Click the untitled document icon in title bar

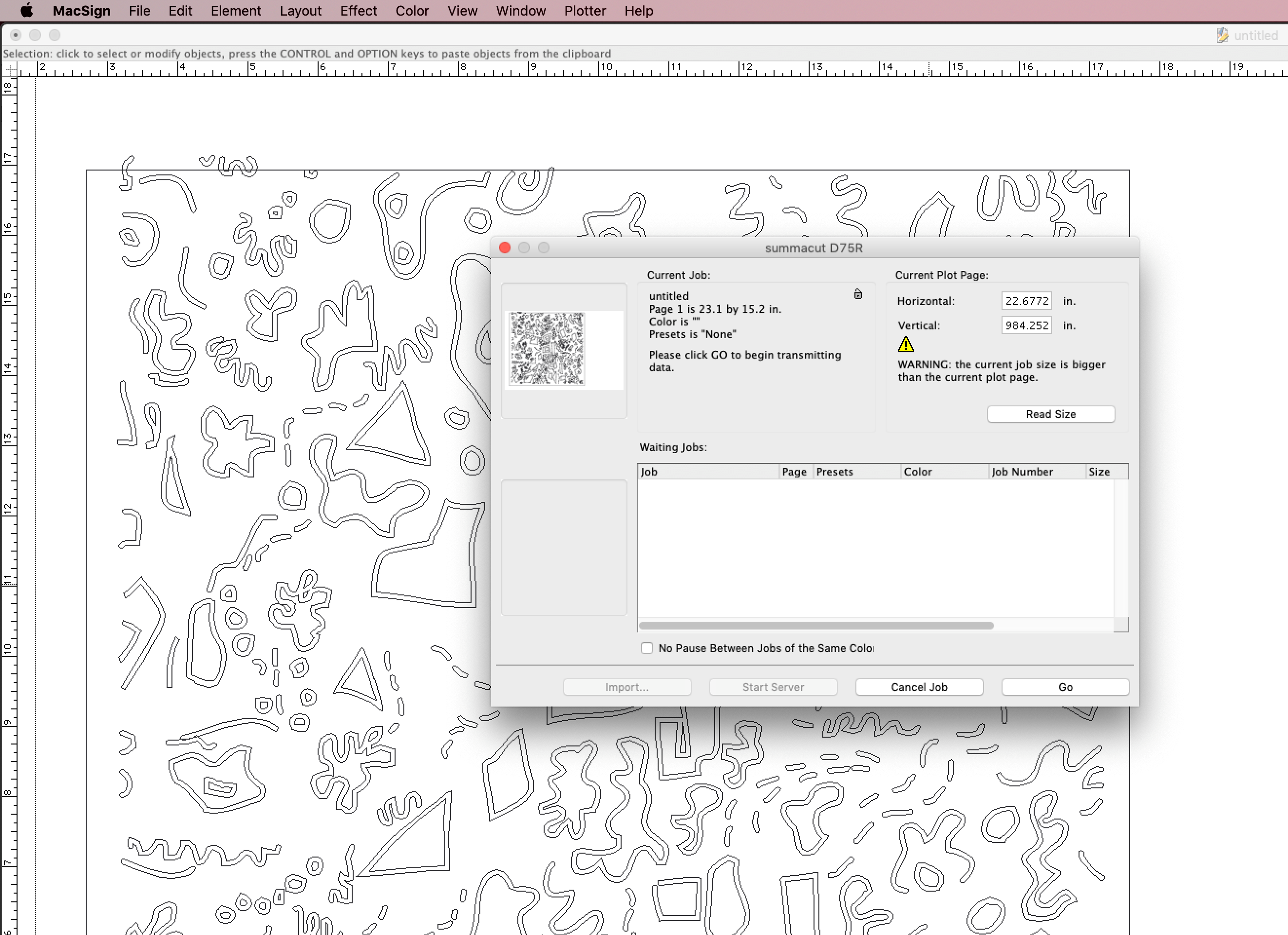coord(1222,35)
